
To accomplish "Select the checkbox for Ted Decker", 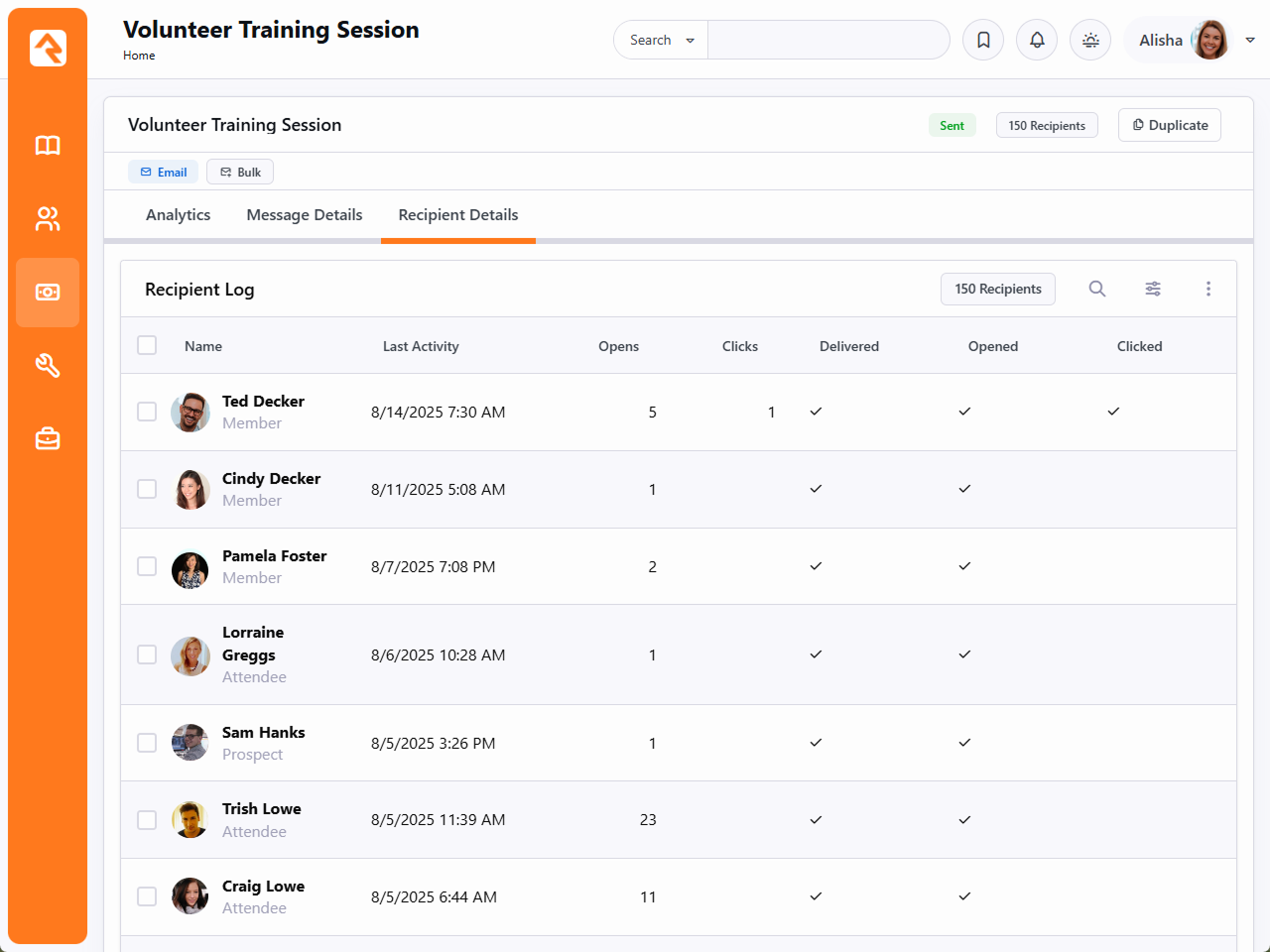I will [x=147, y=412].
